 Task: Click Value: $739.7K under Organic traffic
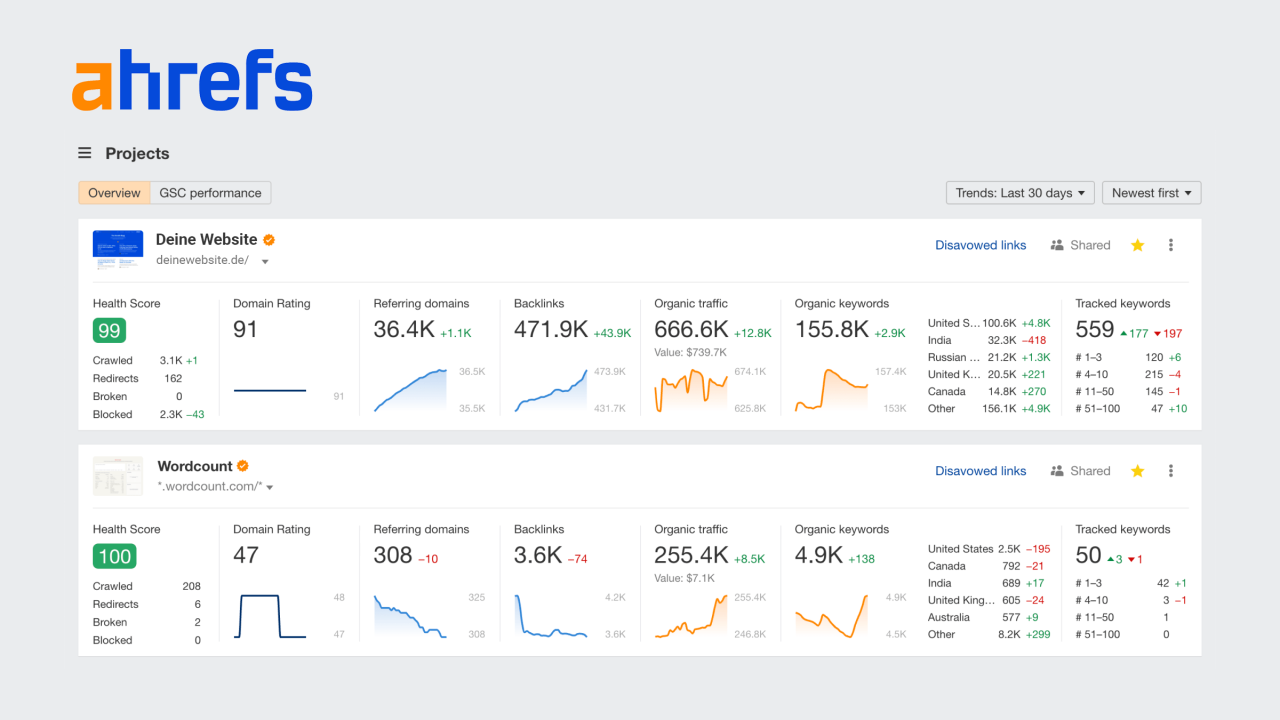(x=691, y=352)
